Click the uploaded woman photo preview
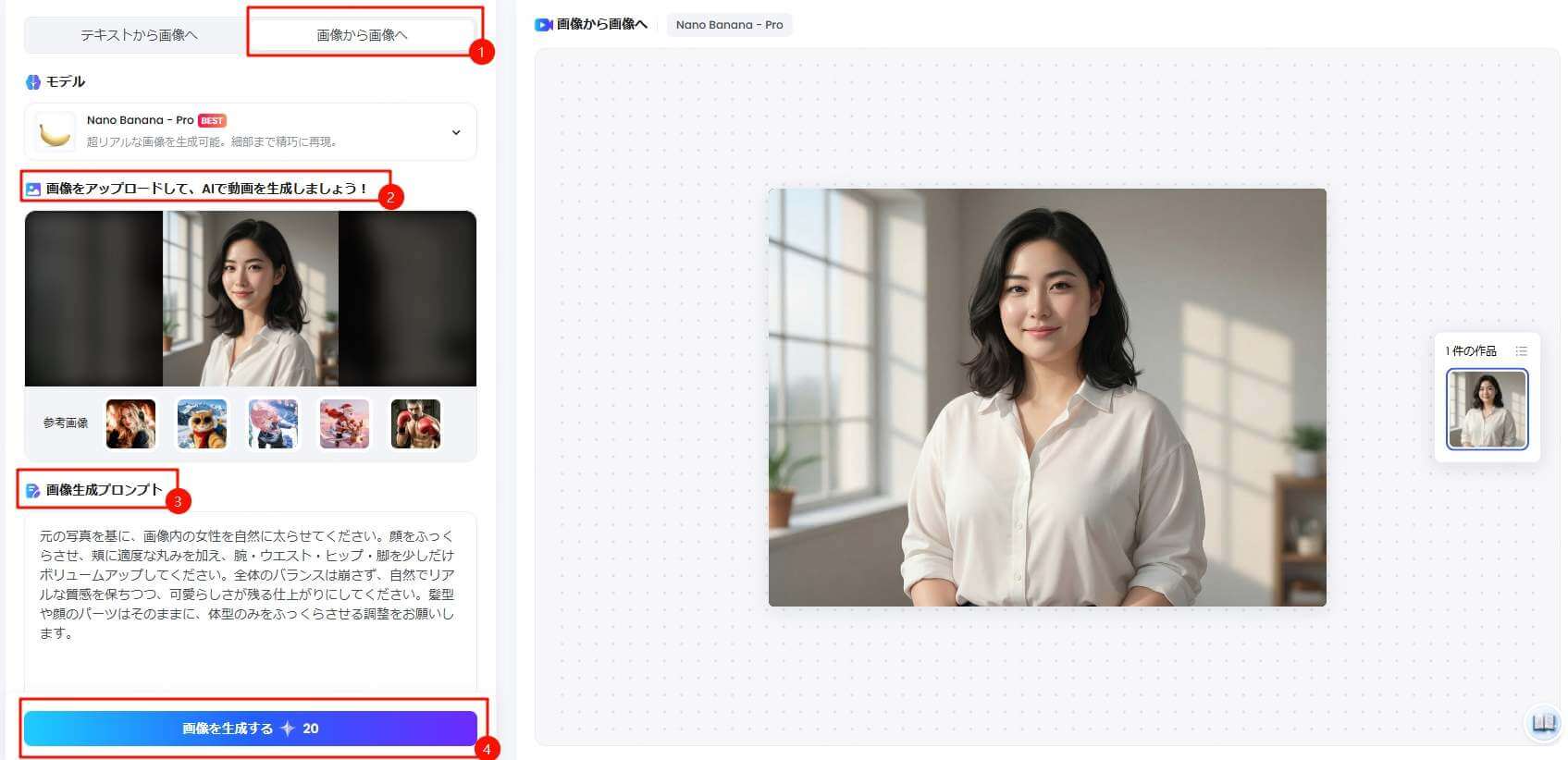This screenshot has height=760, width=1568. [x=251, y=299]
